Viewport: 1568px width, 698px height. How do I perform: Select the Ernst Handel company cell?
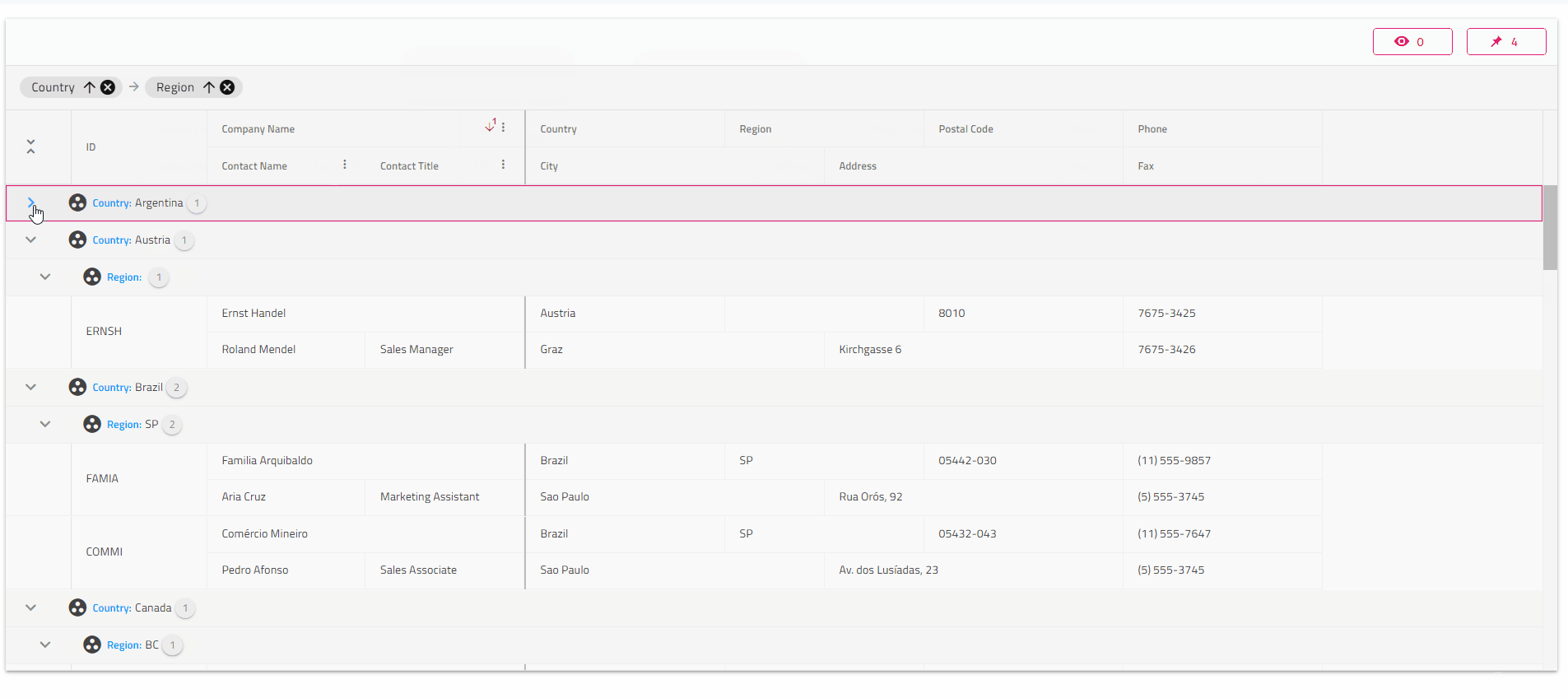[x=254, y=314]
